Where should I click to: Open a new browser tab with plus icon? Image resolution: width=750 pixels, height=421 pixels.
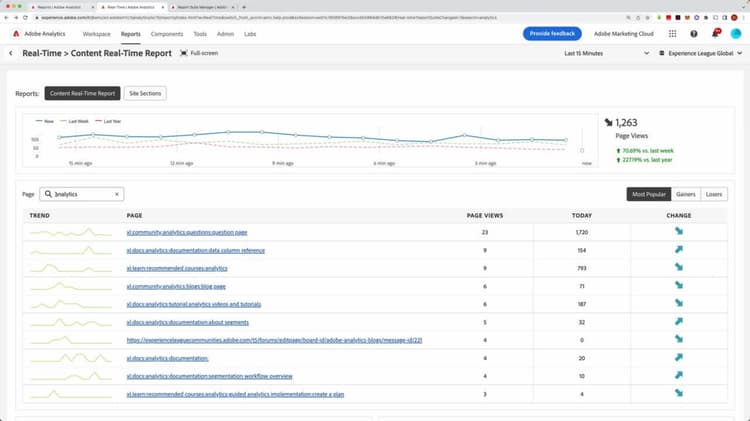click(244, 7)
